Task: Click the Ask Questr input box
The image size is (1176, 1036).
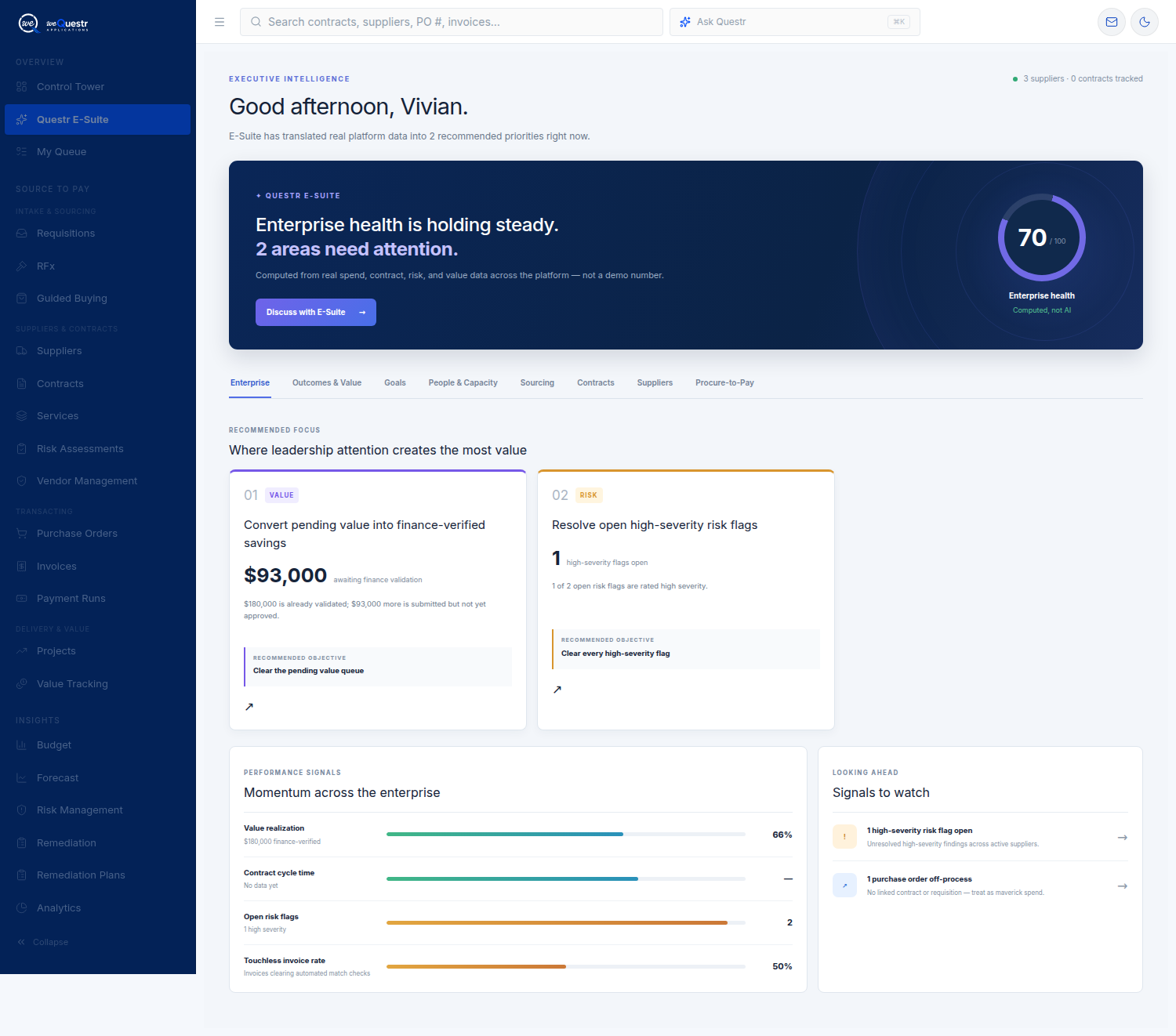Action: click(795, 22)
